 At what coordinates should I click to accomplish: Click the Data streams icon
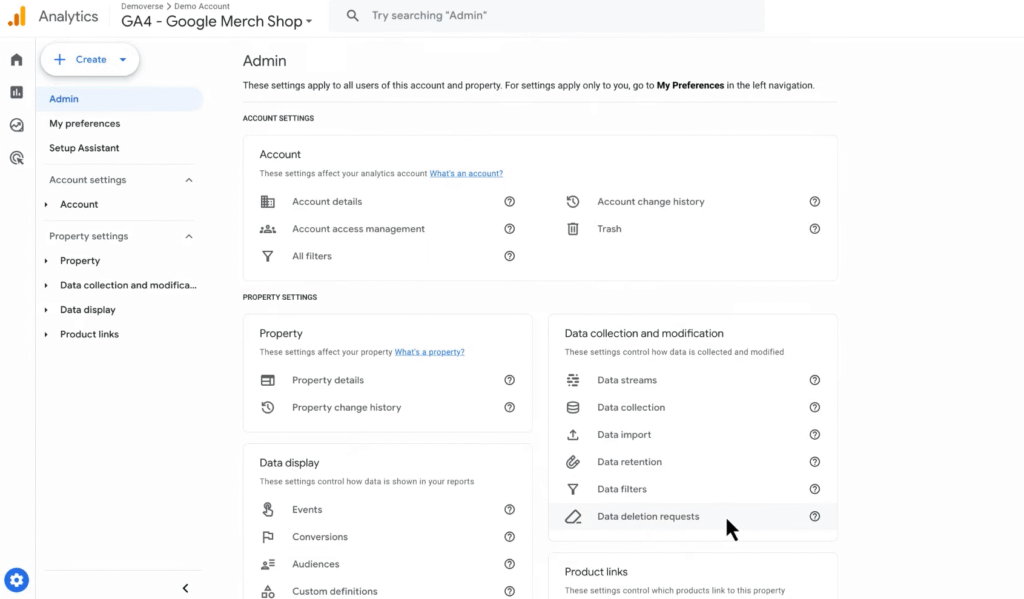573,380
